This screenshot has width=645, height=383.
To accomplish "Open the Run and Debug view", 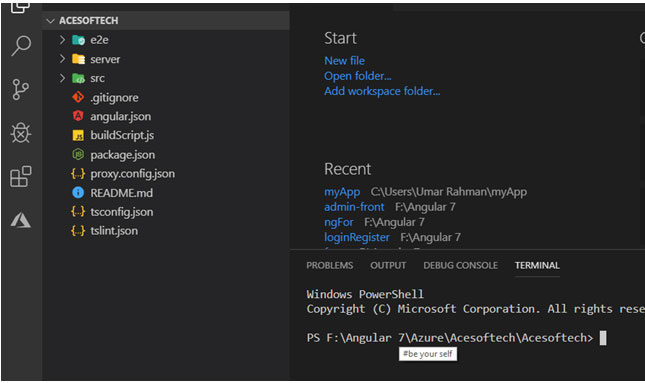I will click(21, 133).
